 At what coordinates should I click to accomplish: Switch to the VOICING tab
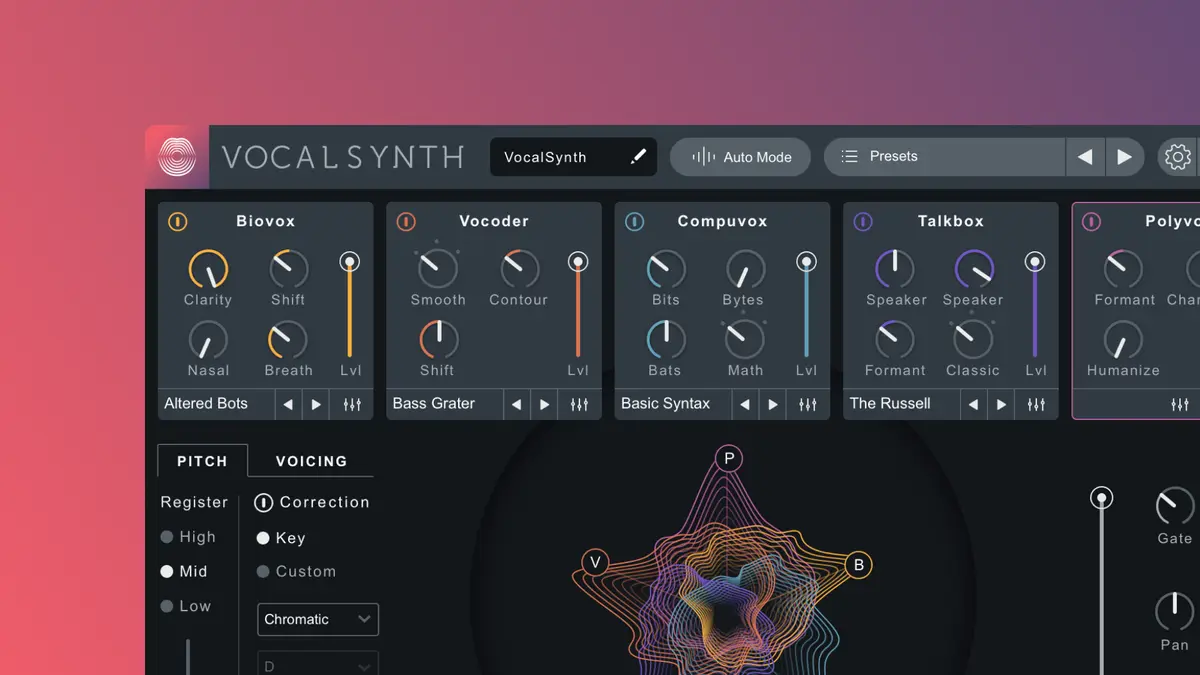click(311, 461)
